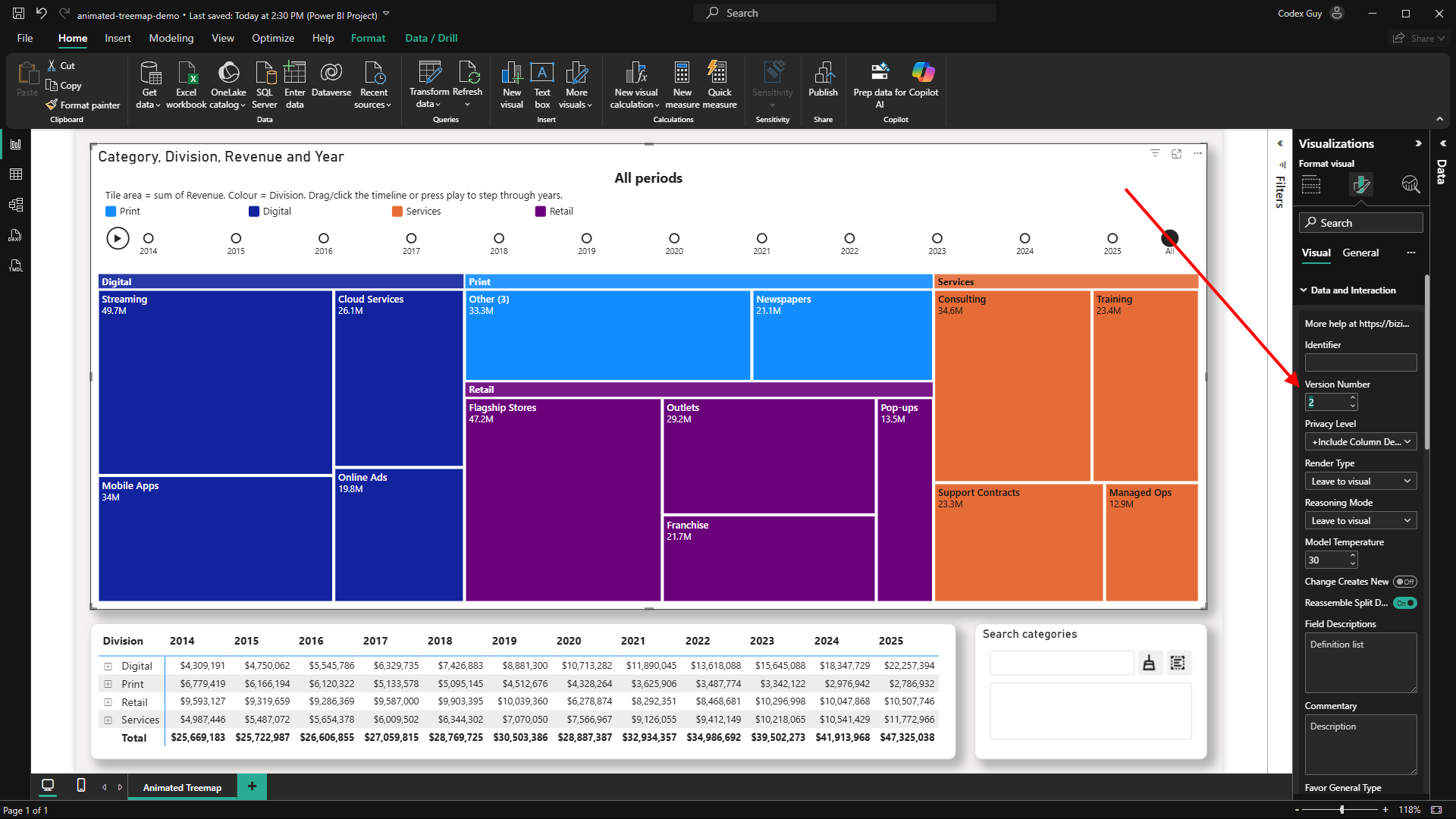1456x819 pixels.
Task: Insert a Text box
Action: pyautogui.click(x=542, y=85)
